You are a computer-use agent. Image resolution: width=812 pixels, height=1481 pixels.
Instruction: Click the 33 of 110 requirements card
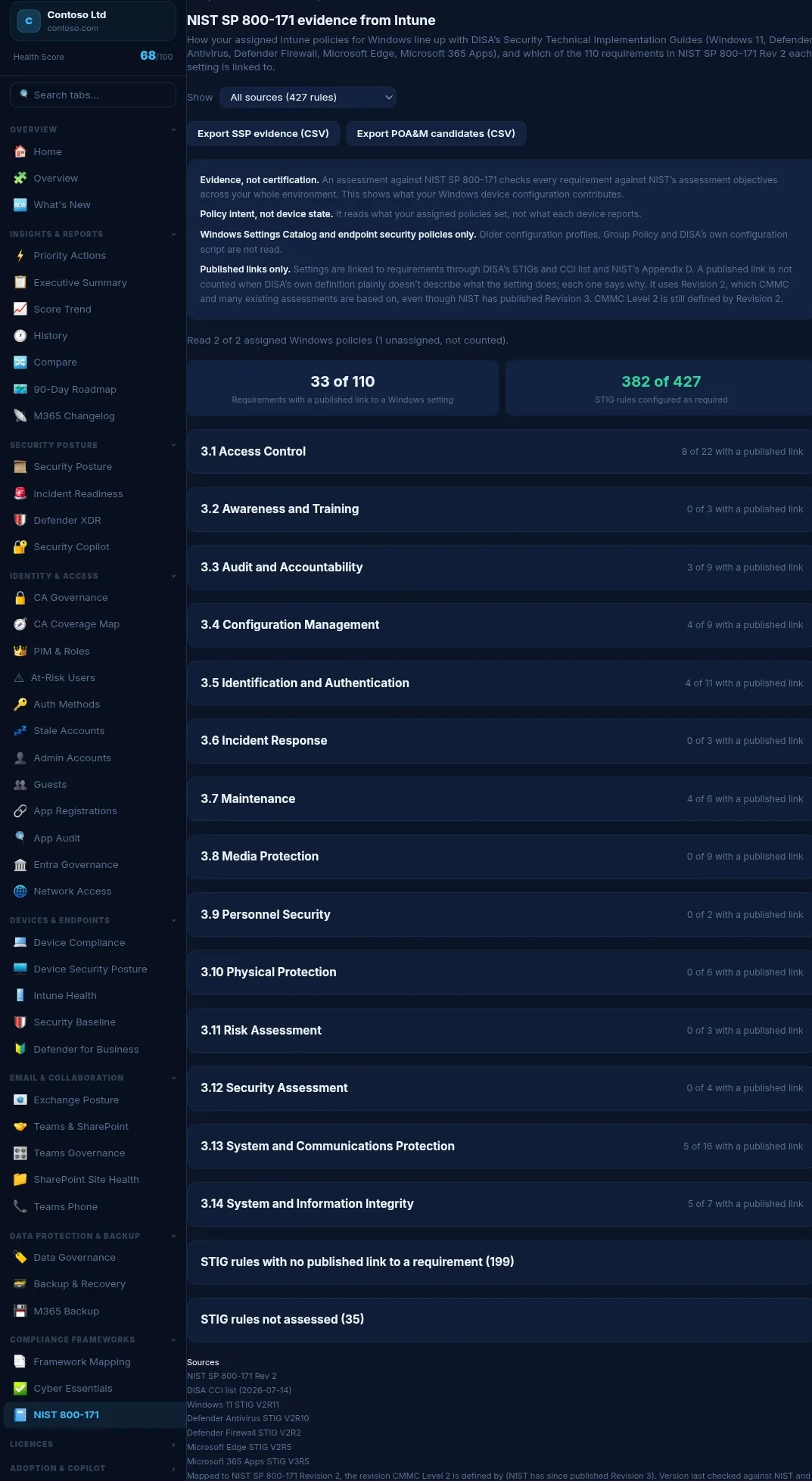[x=343, y=388]
